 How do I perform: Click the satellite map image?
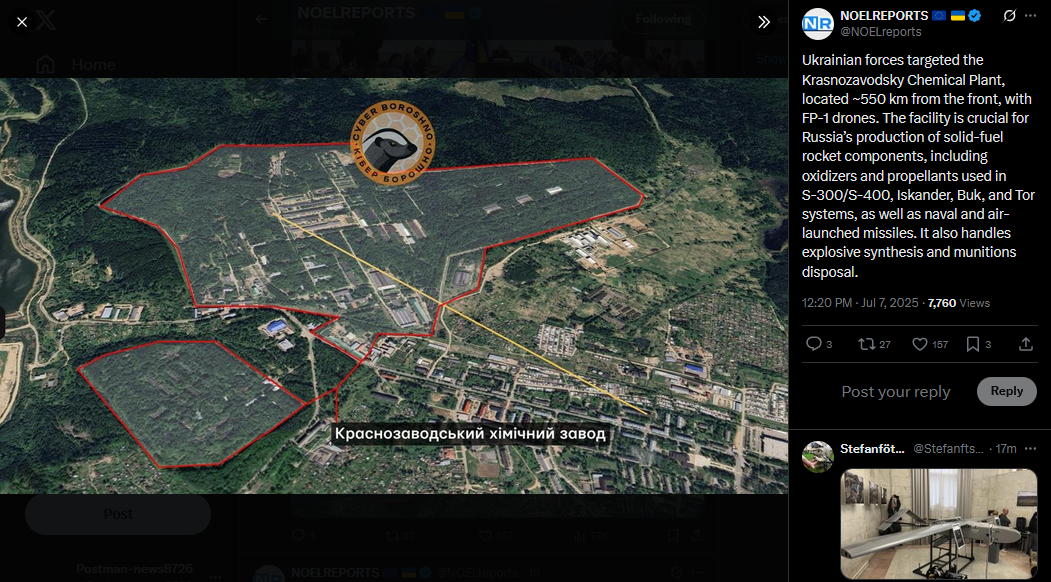click(394, 286)
